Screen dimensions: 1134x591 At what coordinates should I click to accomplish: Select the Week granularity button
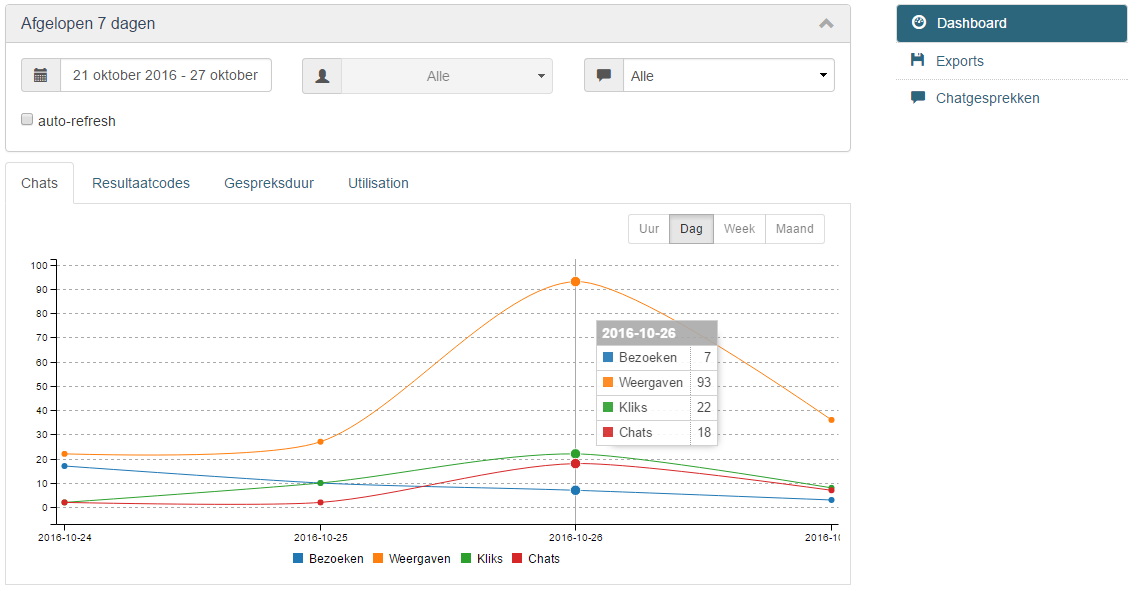point(738,228)
